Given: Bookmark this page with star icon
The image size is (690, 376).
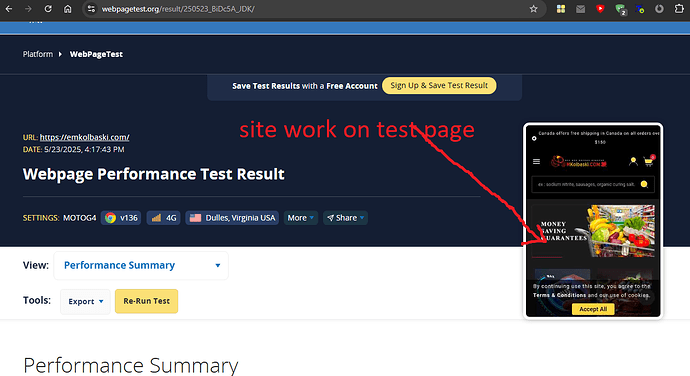Looking at the screenshot, I should 533,9.
